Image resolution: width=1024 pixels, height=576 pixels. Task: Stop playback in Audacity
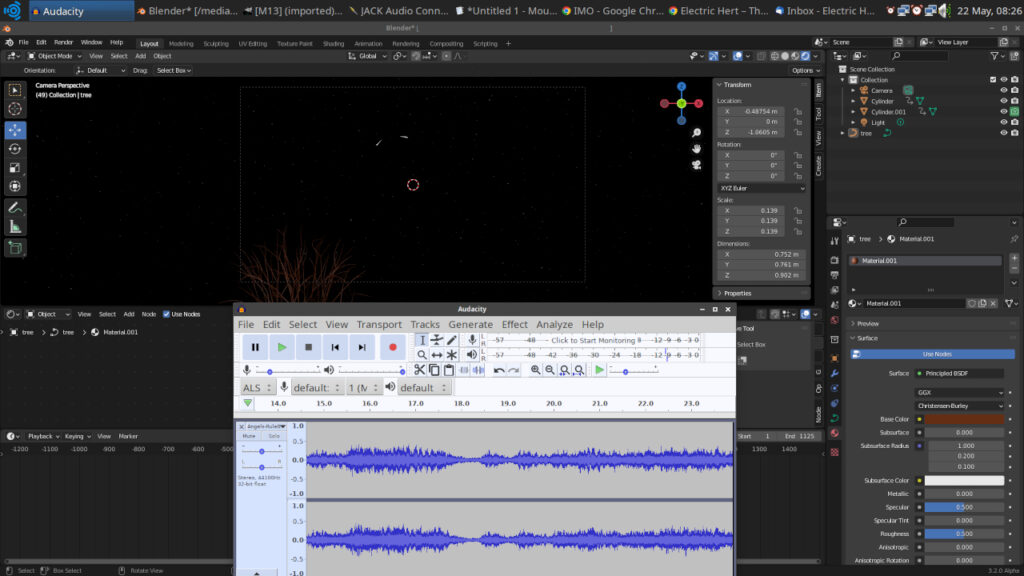308,347
